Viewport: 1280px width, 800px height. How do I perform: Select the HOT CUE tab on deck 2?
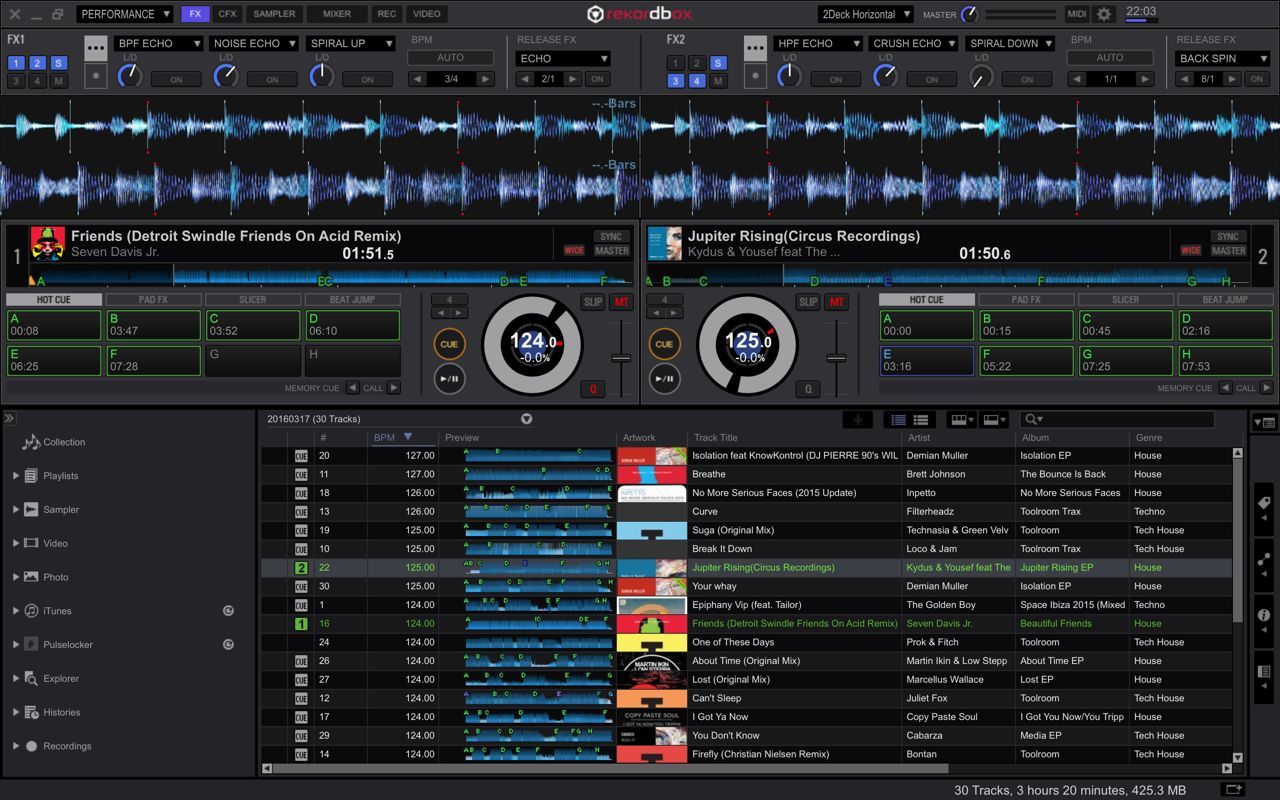click(928, 298)
